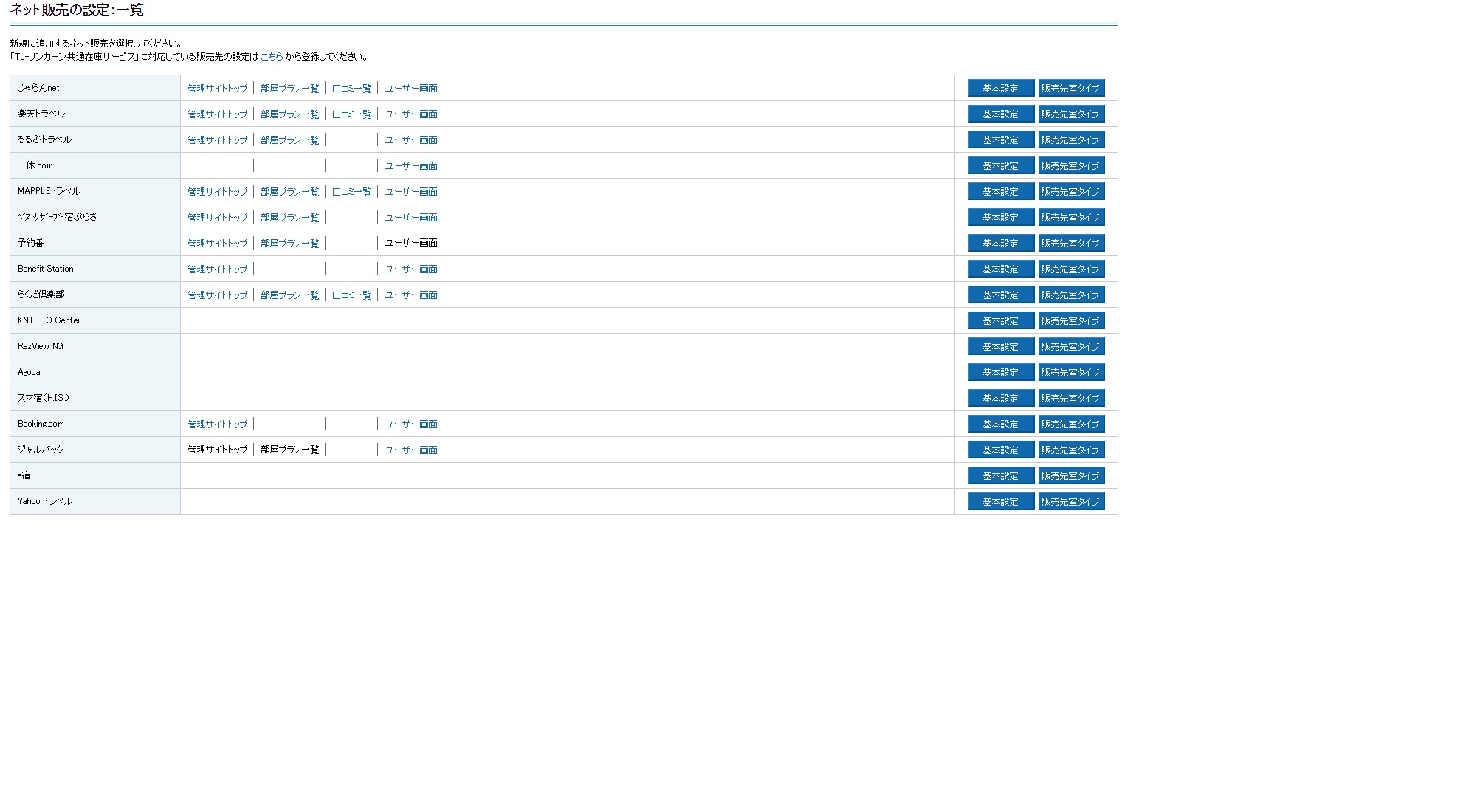Open 口コミ一覧 for らくだ倶楽部
The height and width of the screenshot is (812, 1463).
[351, 295]
